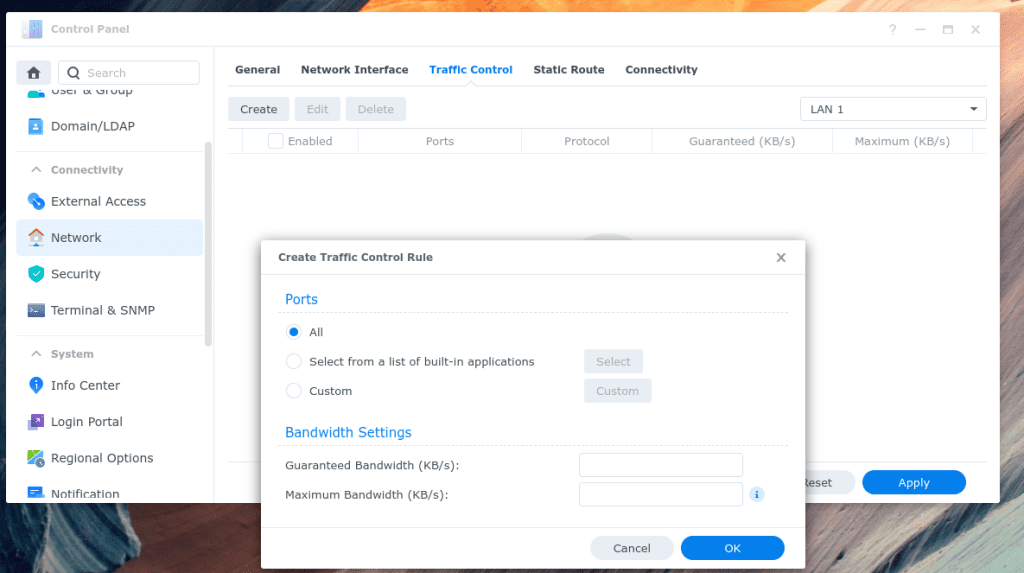Toggle the Enabled column header checkbox

(276, 141)
